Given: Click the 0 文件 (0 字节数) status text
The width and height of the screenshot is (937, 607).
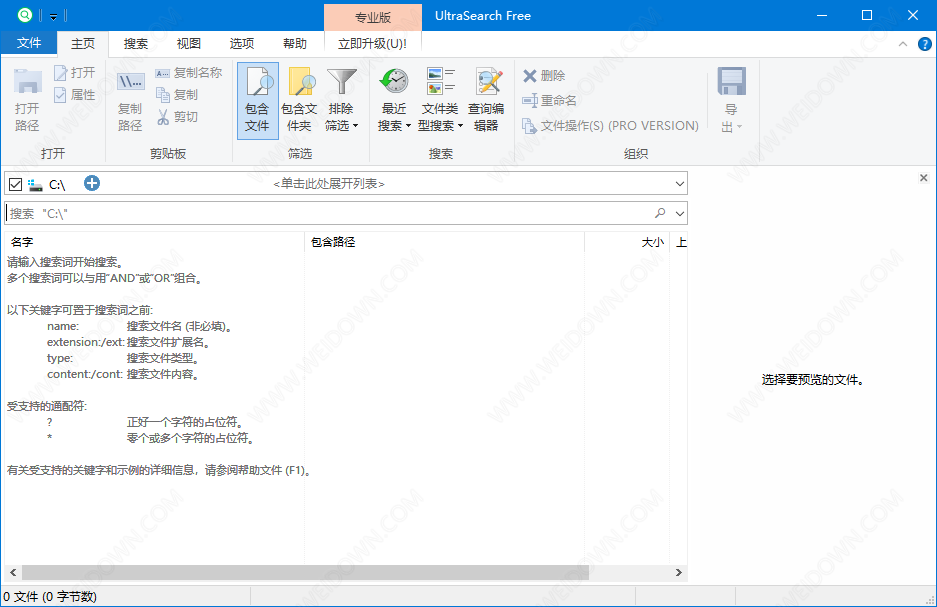Looking at the screenshot, I should 50,597.
